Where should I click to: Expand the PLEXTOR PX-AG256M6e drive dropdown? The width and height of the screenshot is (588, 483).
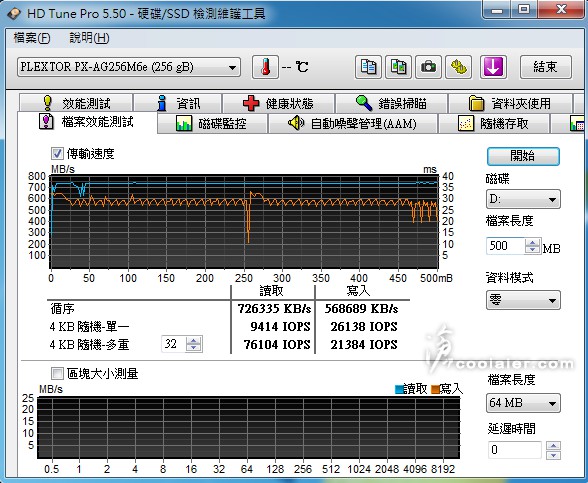pos(129,67)
